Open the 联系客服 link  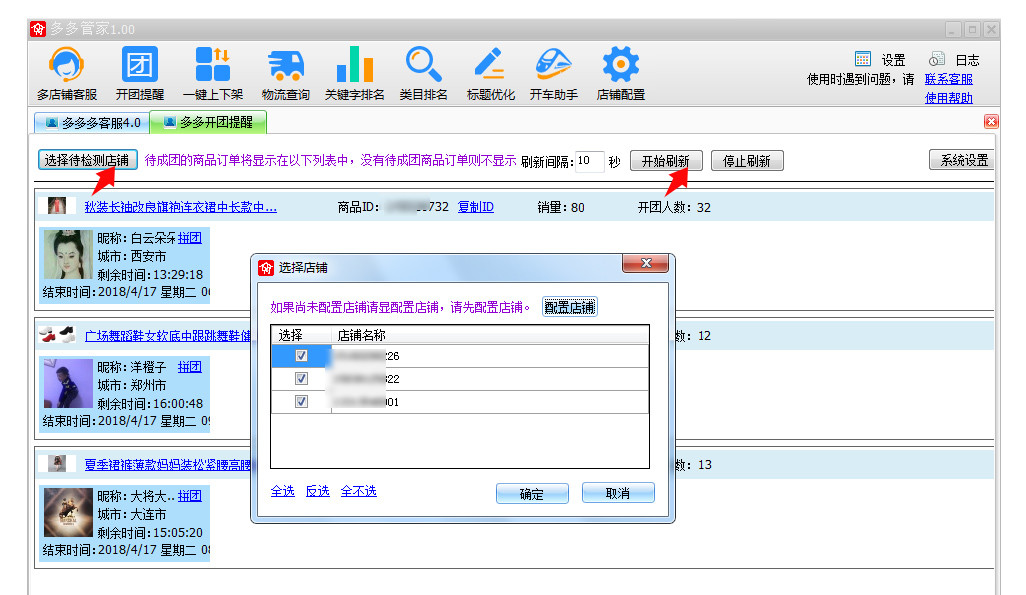[x=949, y=79]
